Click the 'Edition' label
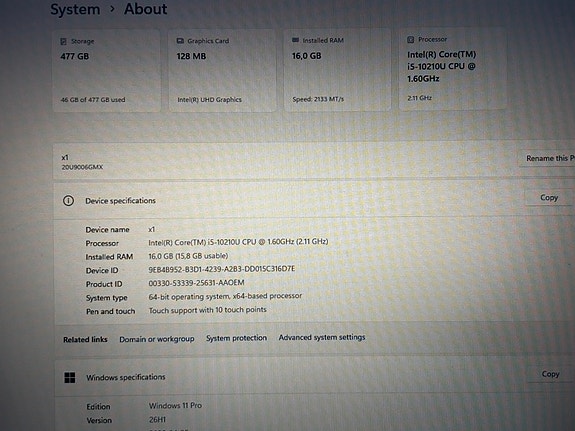This screenshot has width=575, height=431. tap(98, 406)
